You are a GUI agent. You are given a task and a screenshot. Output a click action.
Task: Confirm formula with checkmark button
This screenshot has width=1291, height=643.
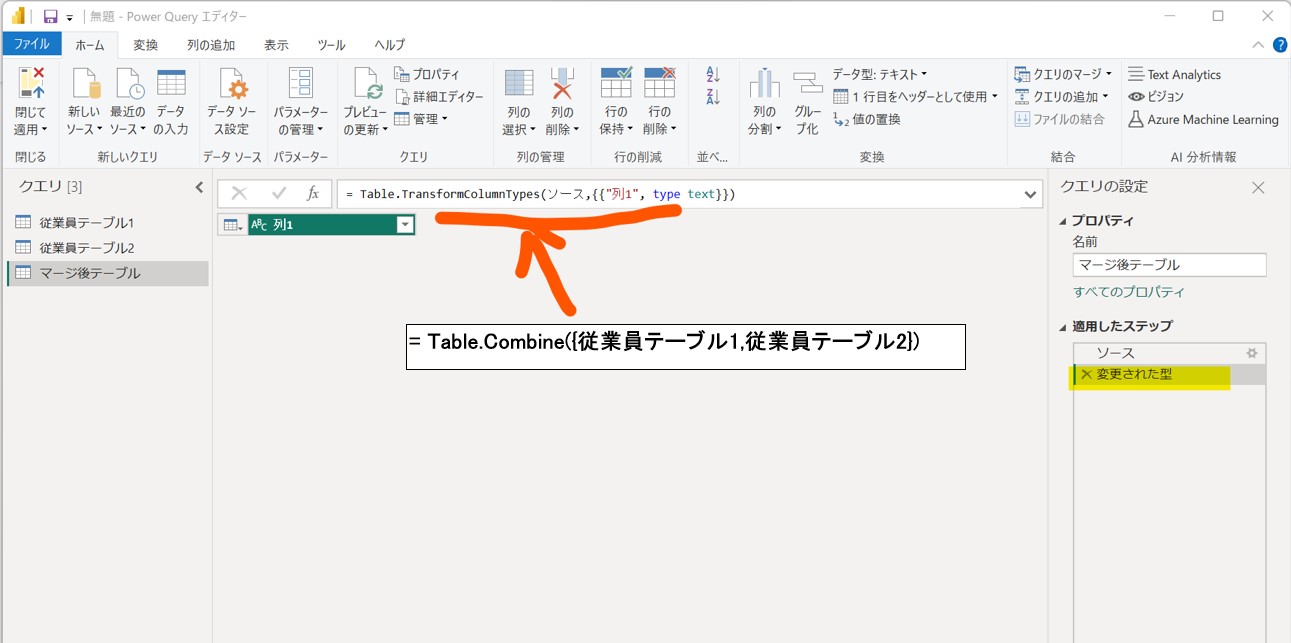click(x=278, y=194)
